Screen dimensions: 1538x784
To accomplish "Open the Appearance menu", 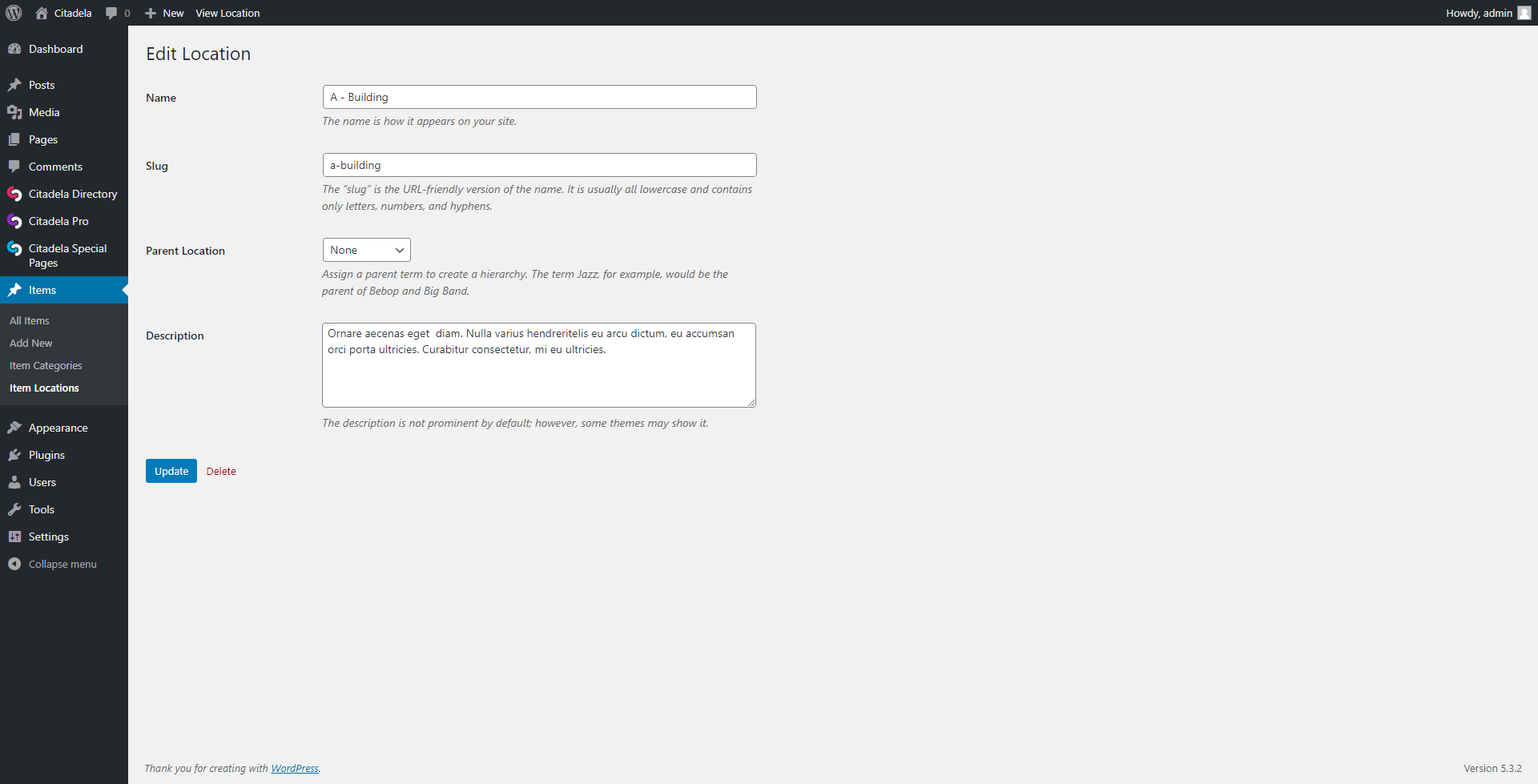I will click(x=58, y=428).
